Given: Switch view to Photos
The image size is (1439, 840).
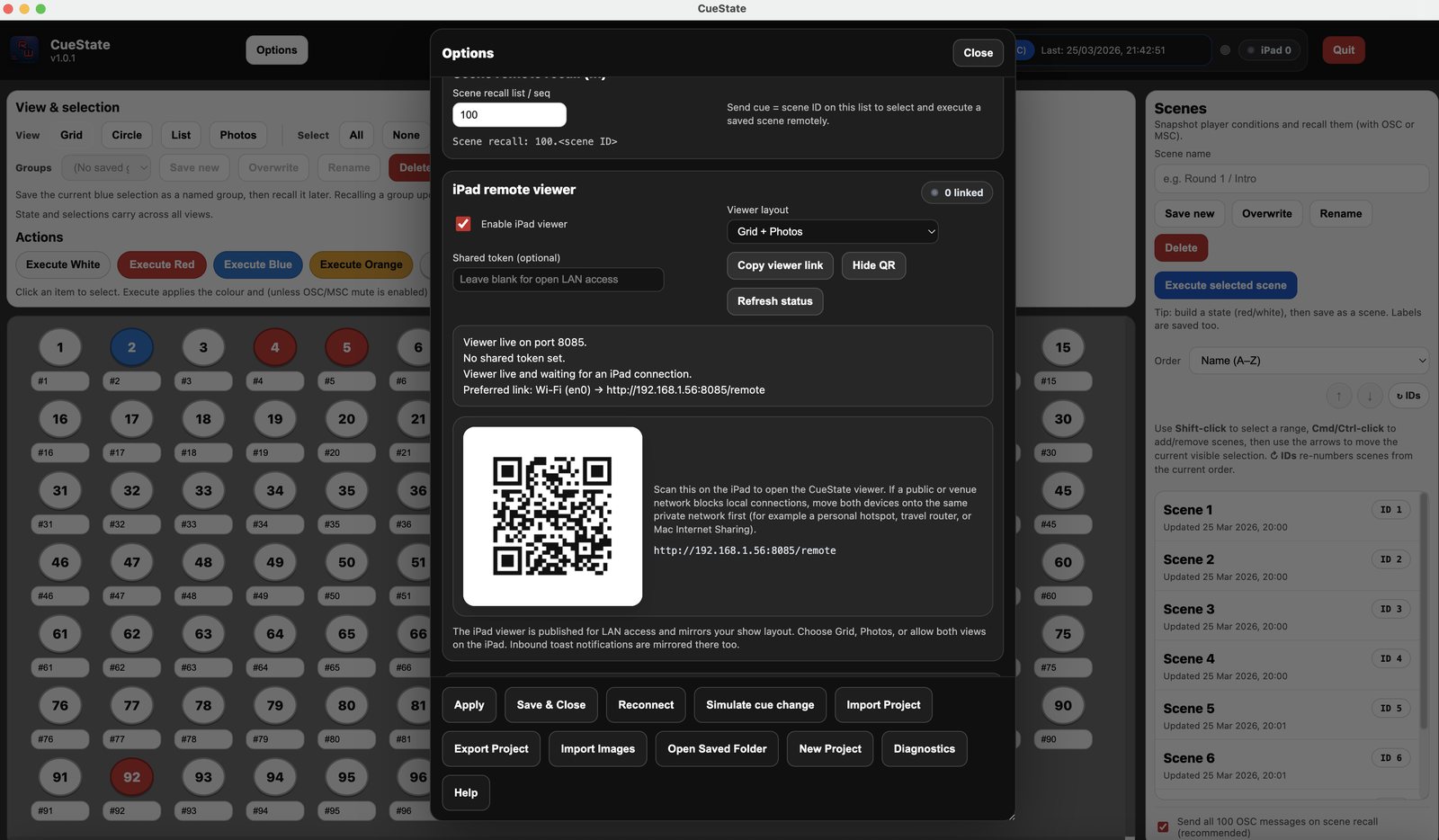Looking at the screenshot, I should [238, 135].
